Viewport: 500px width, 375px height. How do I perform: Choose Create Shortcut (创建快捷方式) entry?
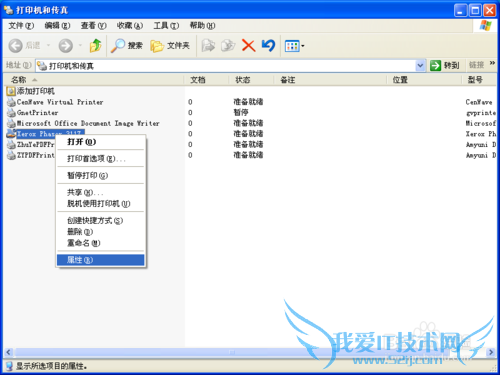(x=101, y=220)
